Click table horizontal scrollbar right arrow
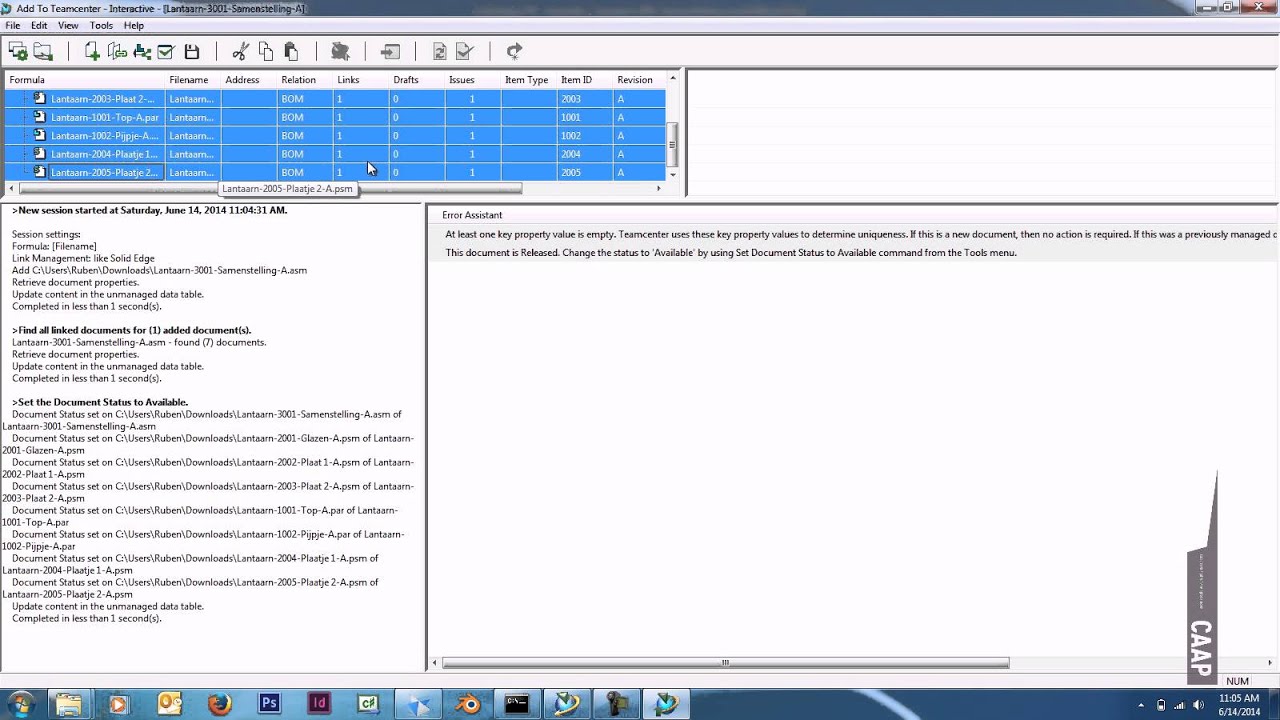This screenshot has height=720, width=1280. pyautogui.click(x=658, y=188)
